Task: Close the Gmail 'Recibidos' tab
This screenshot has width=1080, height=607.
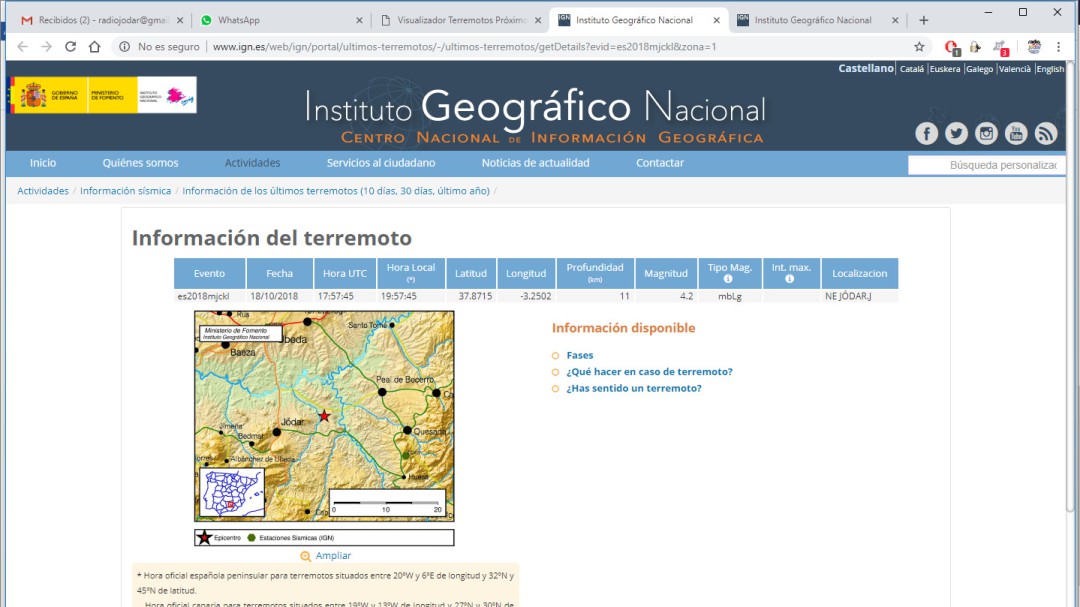Action: coord(180,21)
